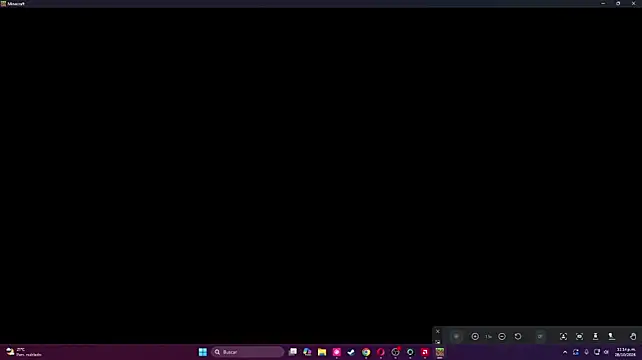Image resolution: width=642 pixels, height=360 pixels.
Task: Open the Windows Start menu
Action: [203, 352]
